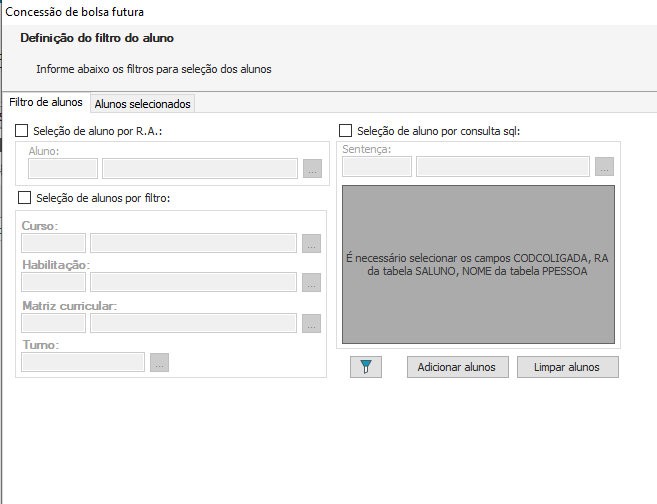657x504 pixels.
Task: Open the Turno lookup ellipsis button
Action: pyautogui.click(x=160, y=362)
